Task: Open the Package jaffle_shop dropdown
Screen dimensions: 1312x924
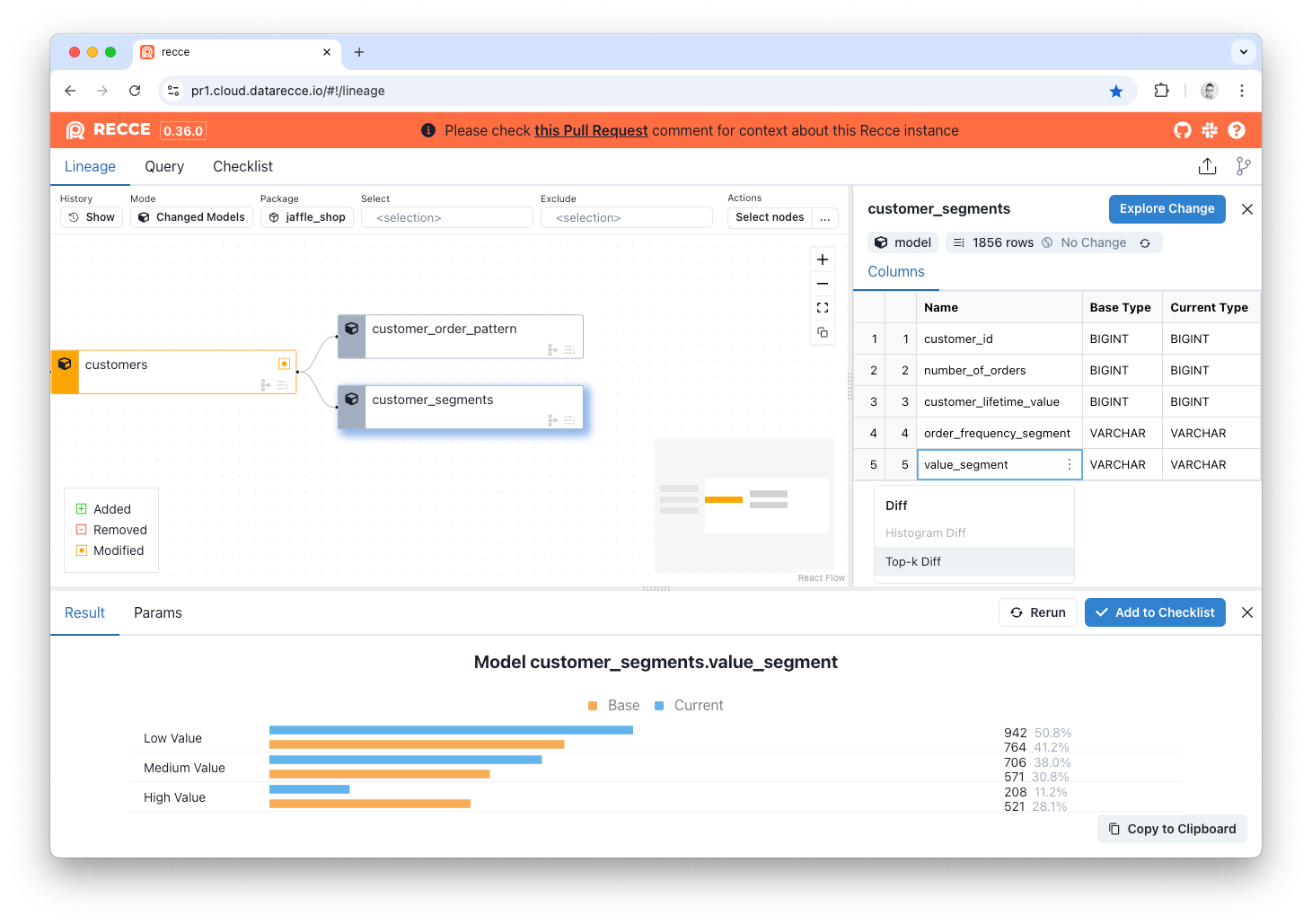Action: point(306,217)
